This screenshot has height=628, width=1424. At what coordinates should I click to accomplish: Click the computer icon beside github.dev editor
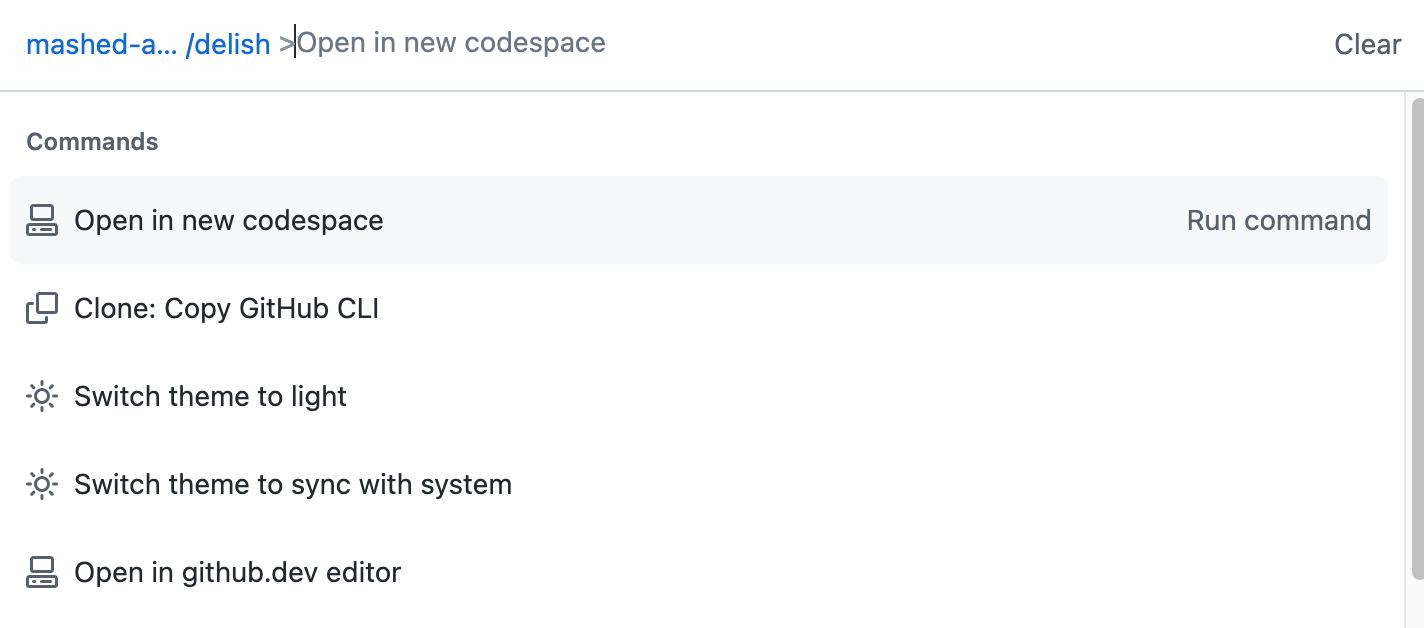41,572
